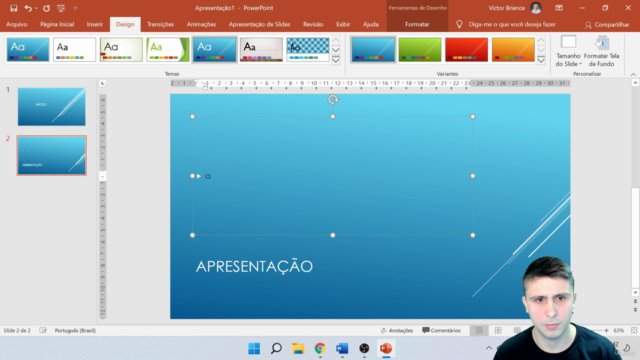The height and width of the screenshot is (360, 640).
Task: Apply the first blue theme thumbnail
Action: tap(28, 49)
